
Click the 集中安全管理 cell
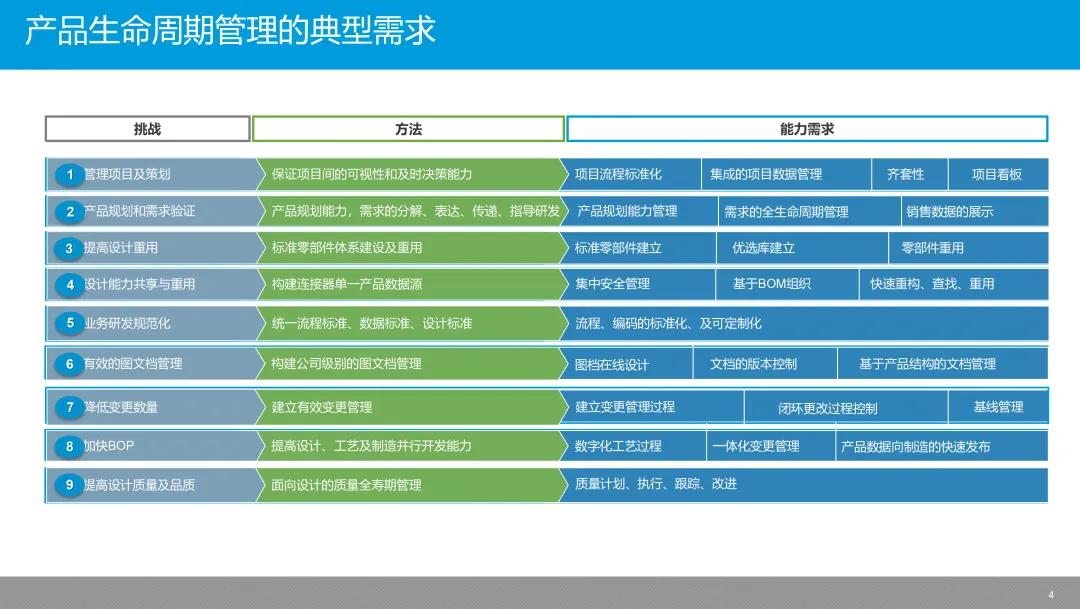pos(637,284)
